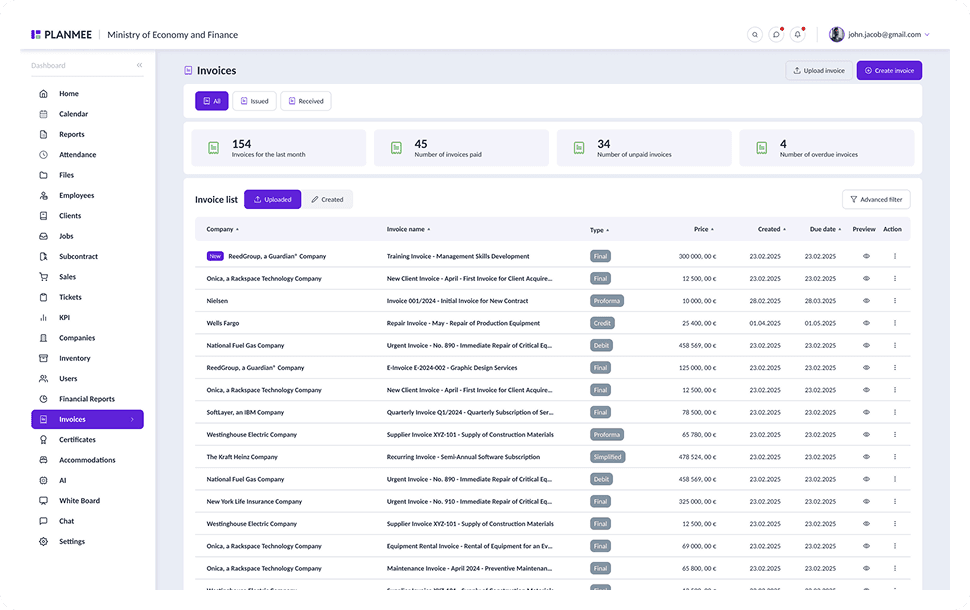Sort the table by Price column
Screen dimensions: 970x610
pyautogui.click(x=704, y=230)
